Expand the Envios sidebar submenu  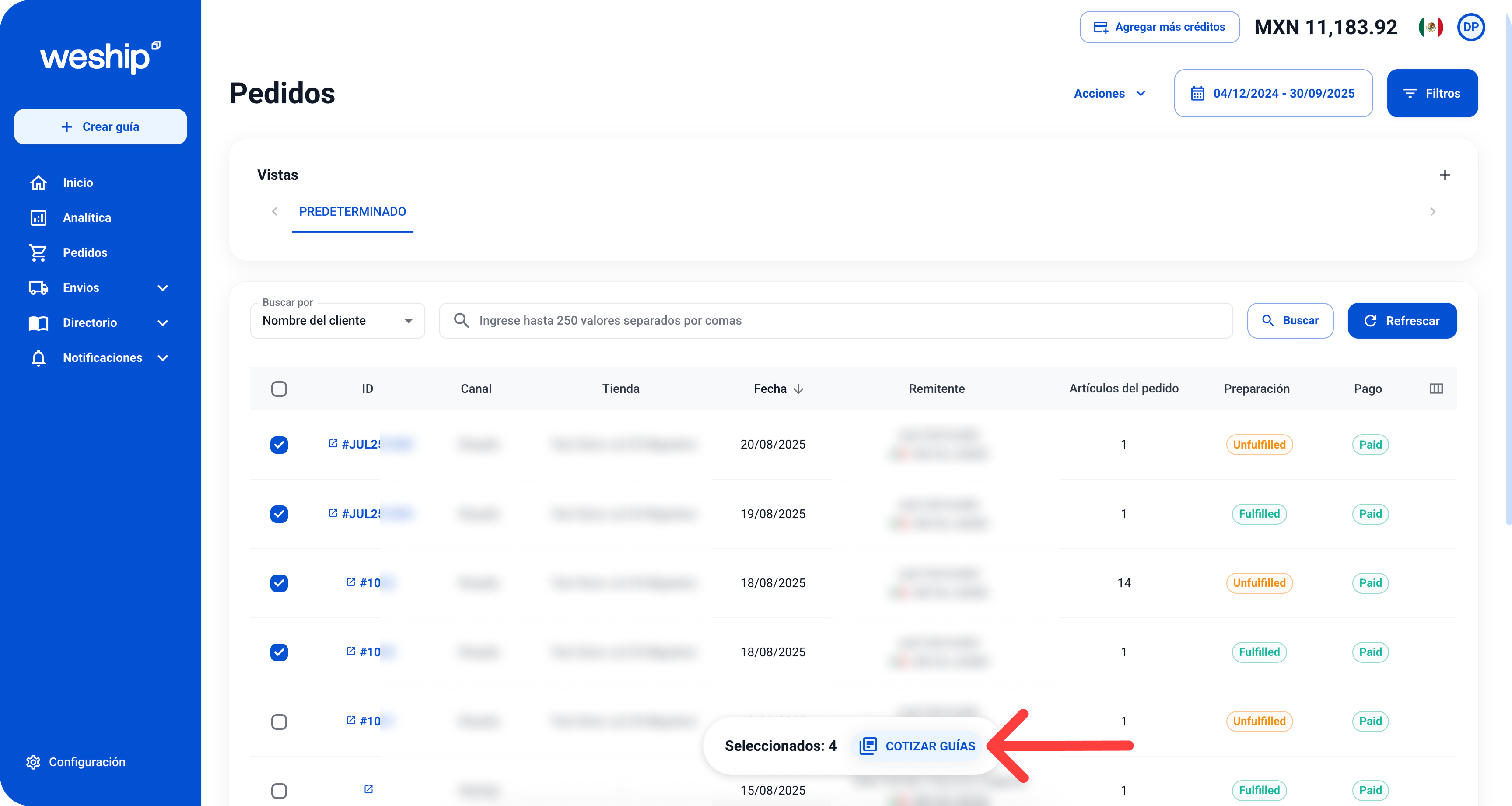[163, 287]
